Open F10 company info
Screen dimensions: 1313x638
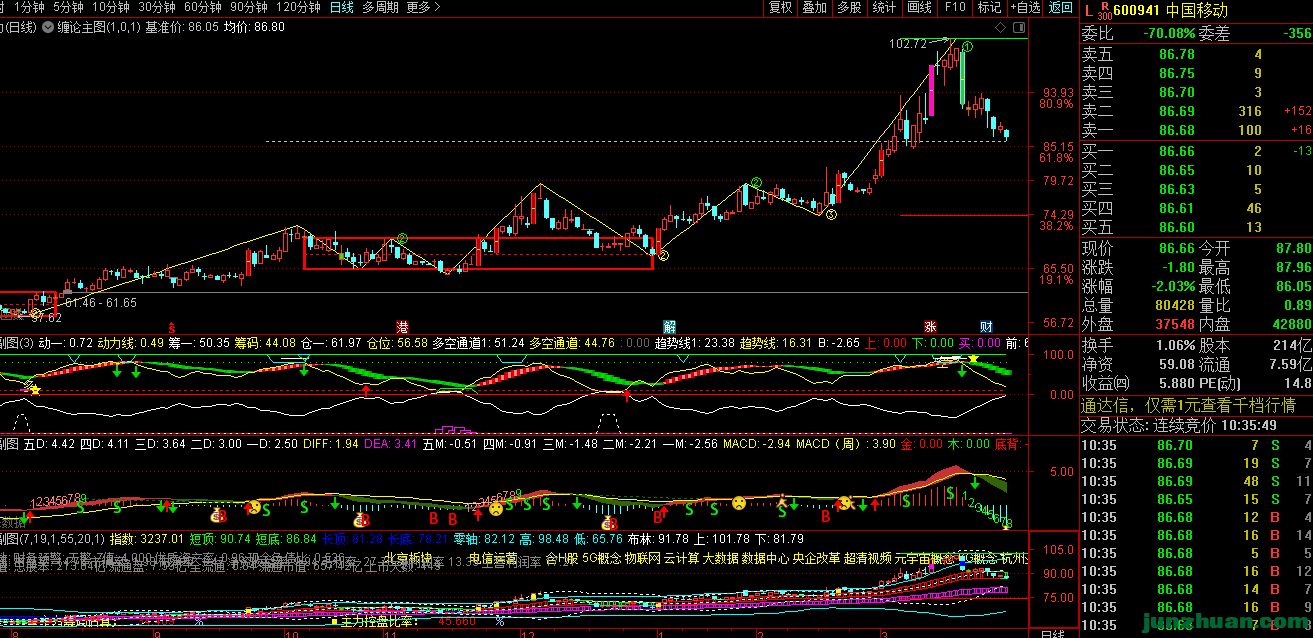(x=955, y=7)
